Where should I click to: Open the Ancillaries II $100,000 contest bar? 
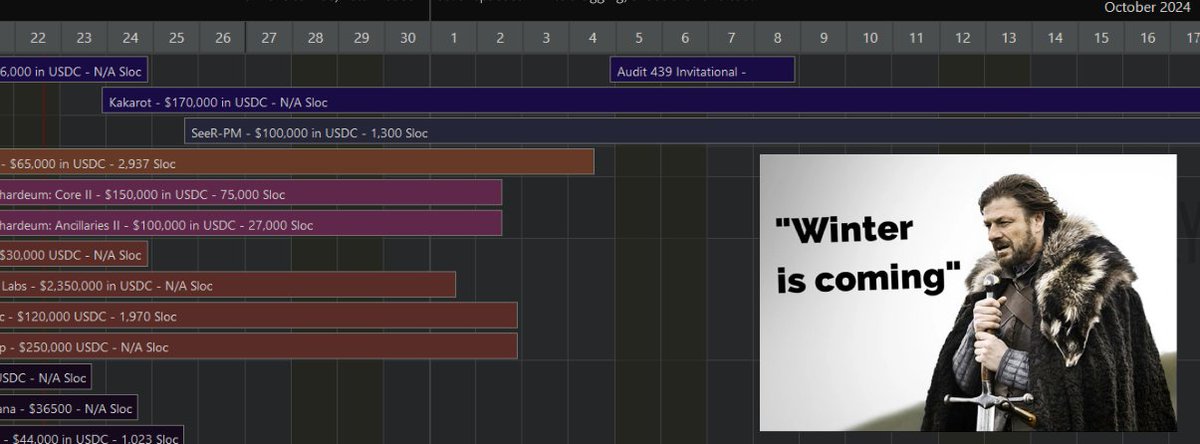[x=251, y=224]
